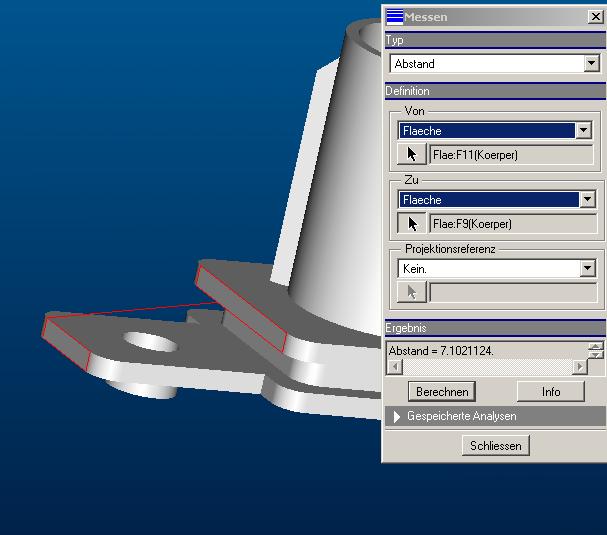Collapse the Ergebnis section header
The height and width of the screenshot is (535, 607).
tap(496, 328)
